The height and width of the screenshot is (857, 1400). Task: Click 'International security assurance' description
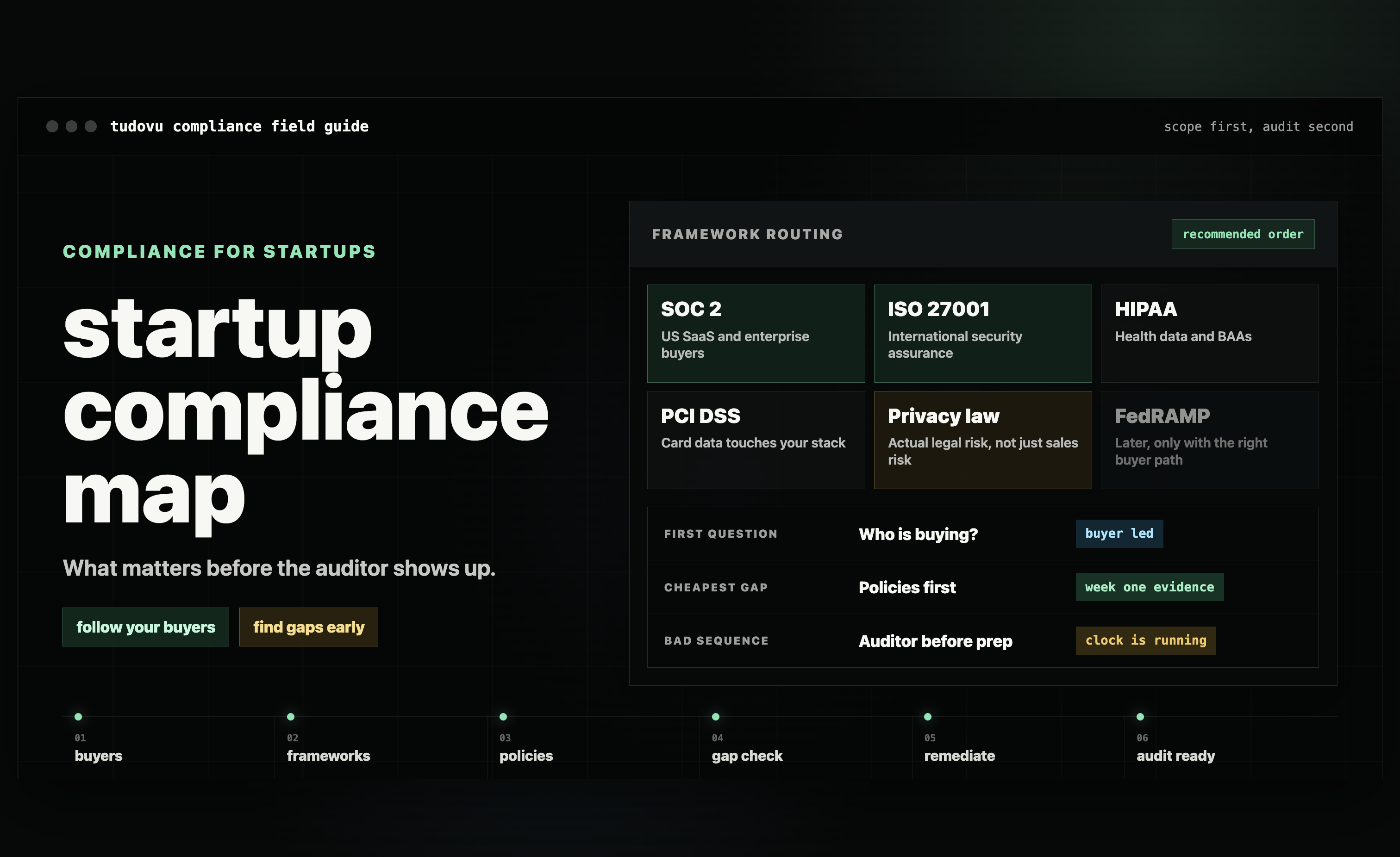955,345
